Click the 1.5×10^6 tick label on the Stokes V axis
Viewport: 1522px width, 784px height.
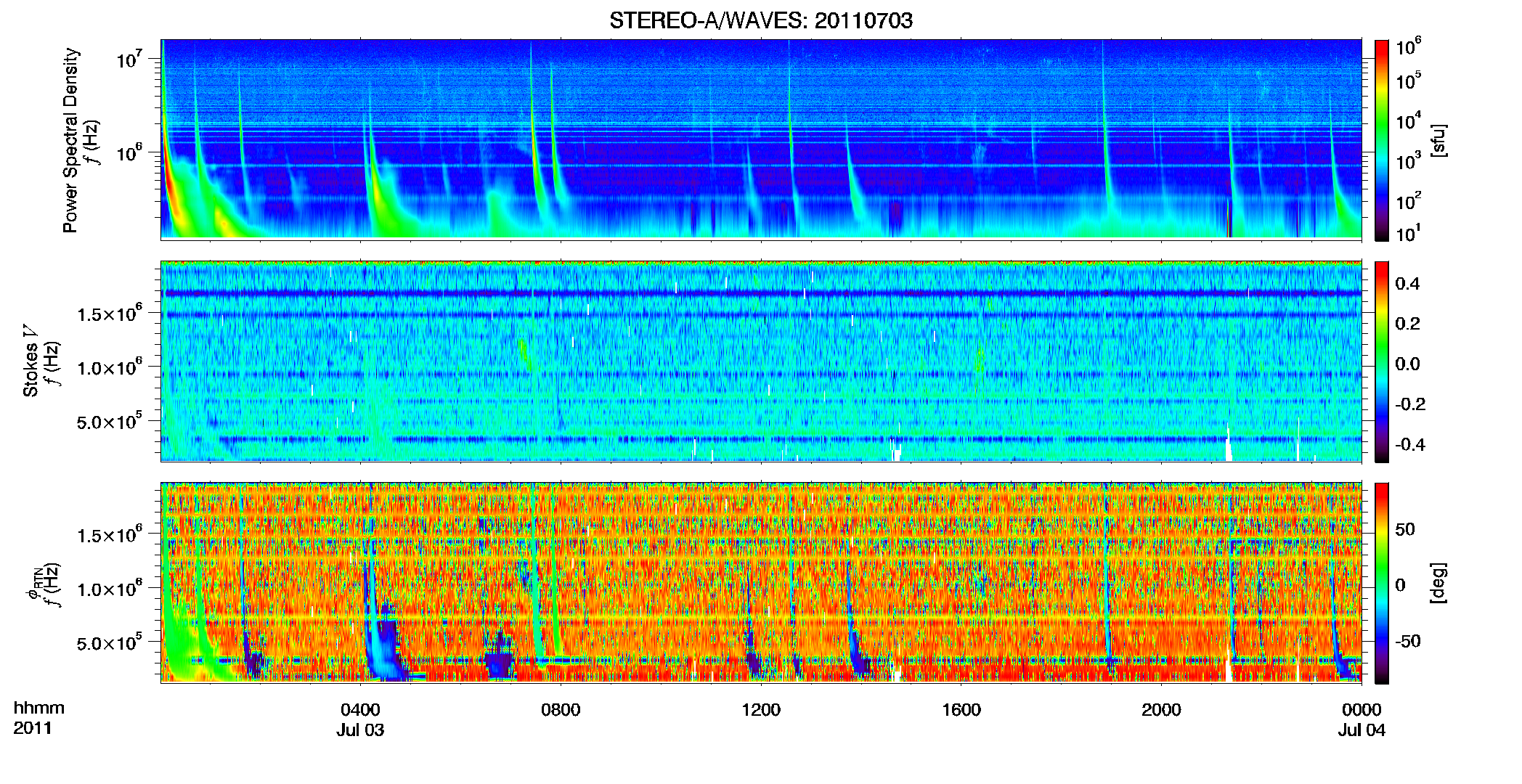pyautogui.click(x=109, y=314)
